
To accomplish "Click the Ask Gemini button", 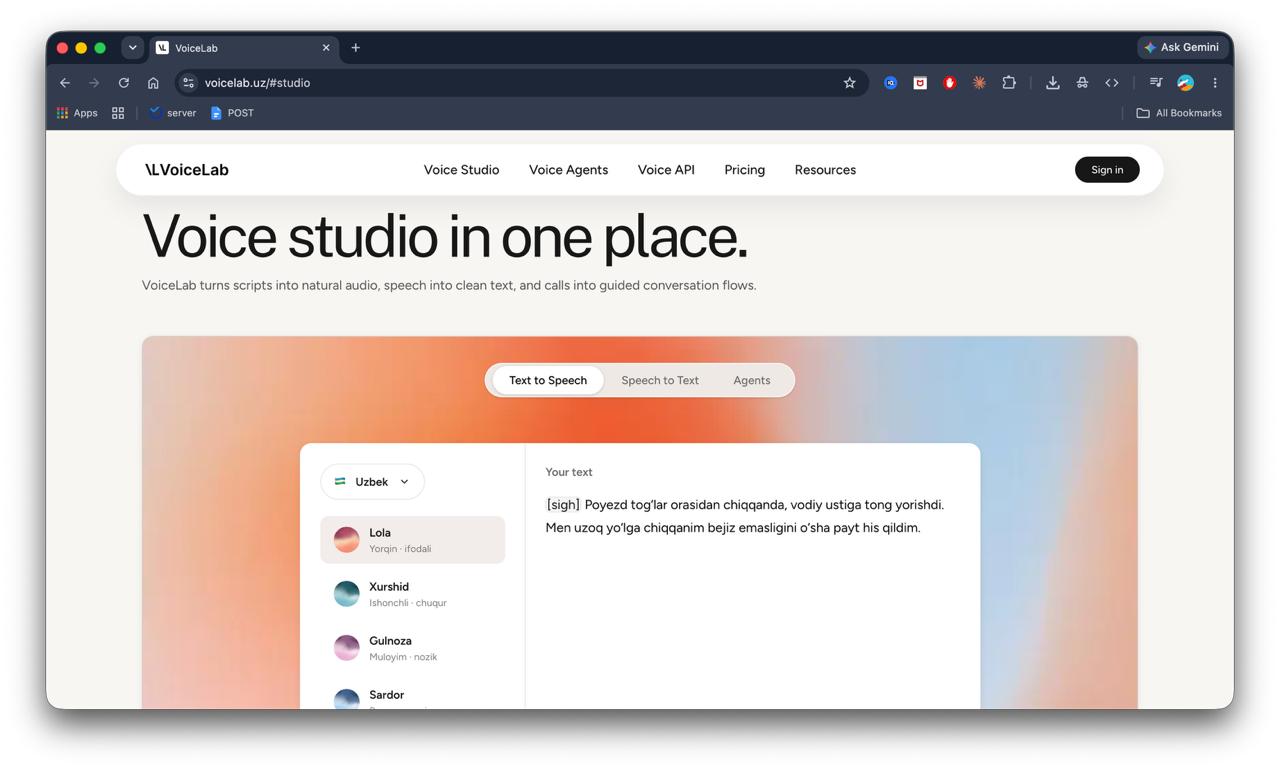I will (1181, 47).
